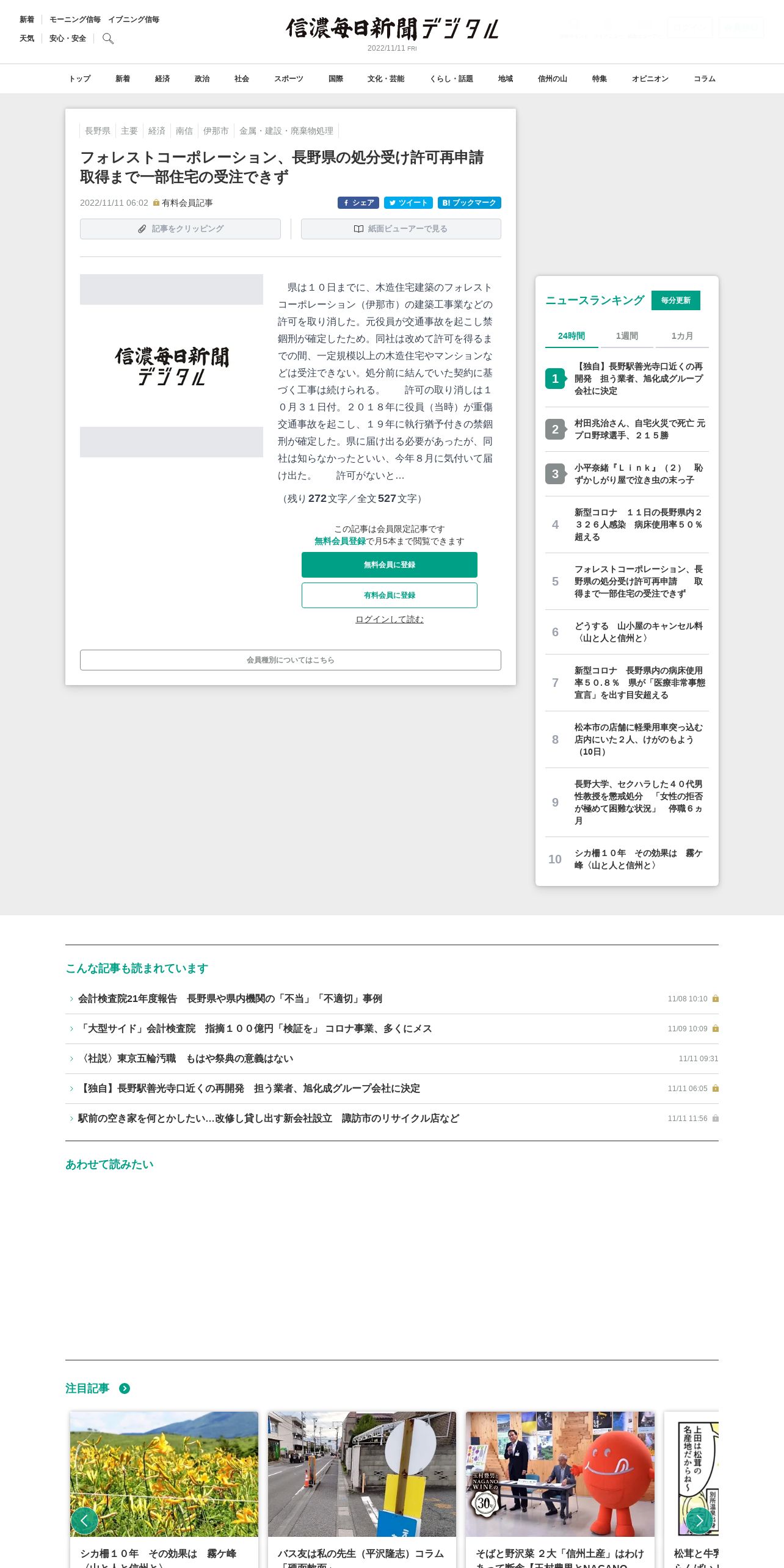The height and width of the screenshot is (1568, 784).
Task: Click ログインして読む link
Action: [390, 619]
